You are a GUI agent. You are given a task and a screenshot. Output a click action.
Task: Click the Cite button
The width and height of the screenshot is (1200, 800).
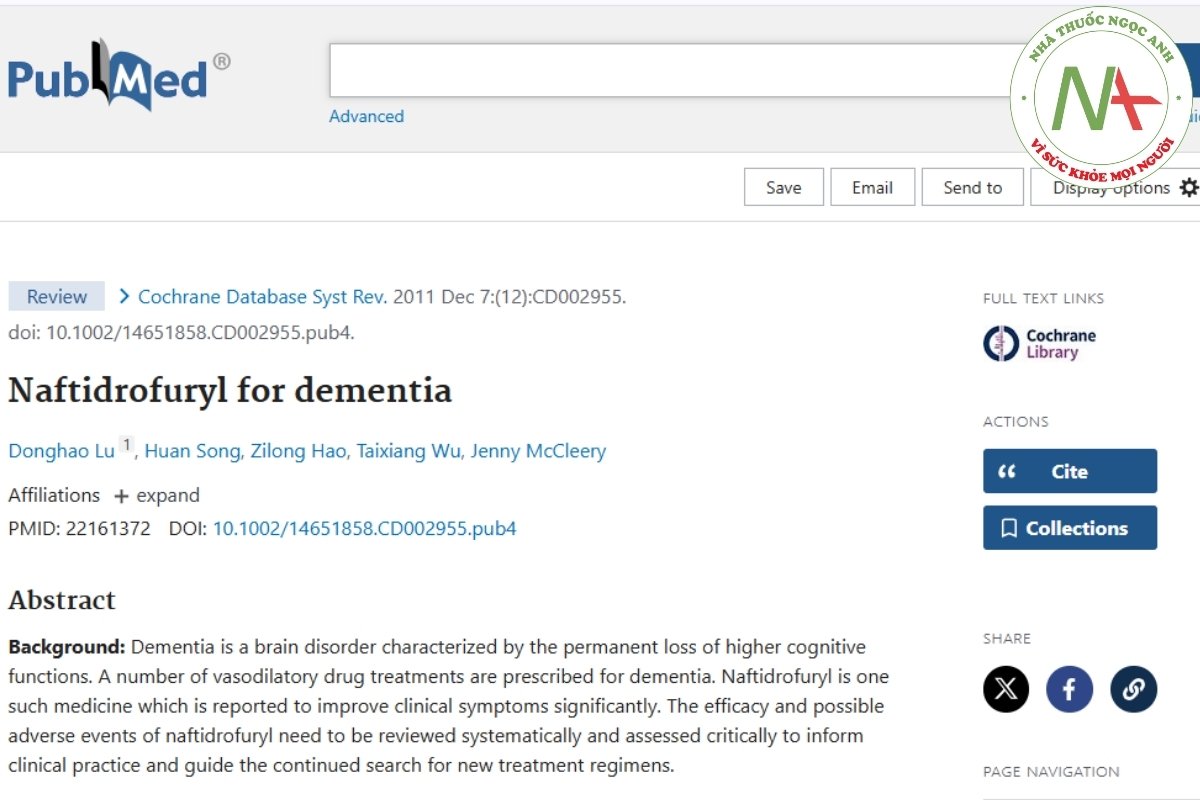tap(1069, 471)
